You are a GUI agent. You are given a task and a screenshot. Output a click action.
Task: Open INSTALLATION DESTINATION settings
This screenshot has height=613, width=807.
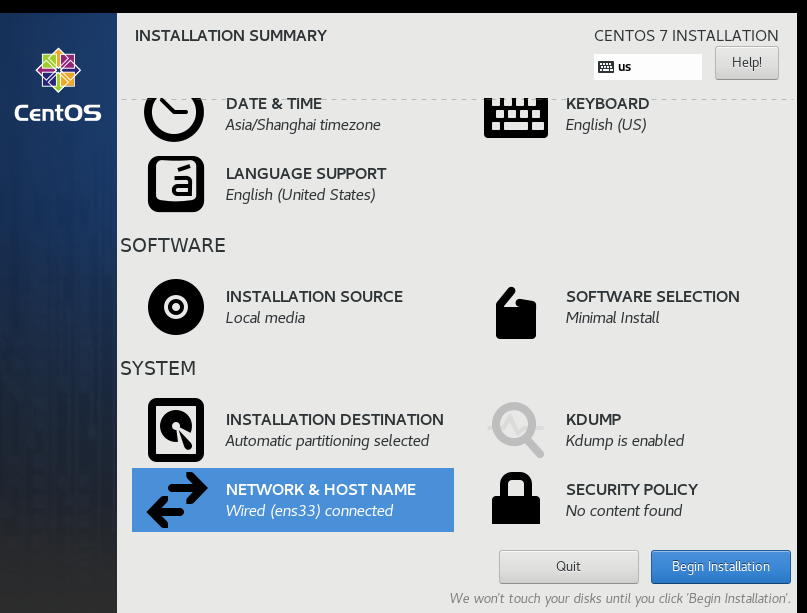[x=335, y=419]
